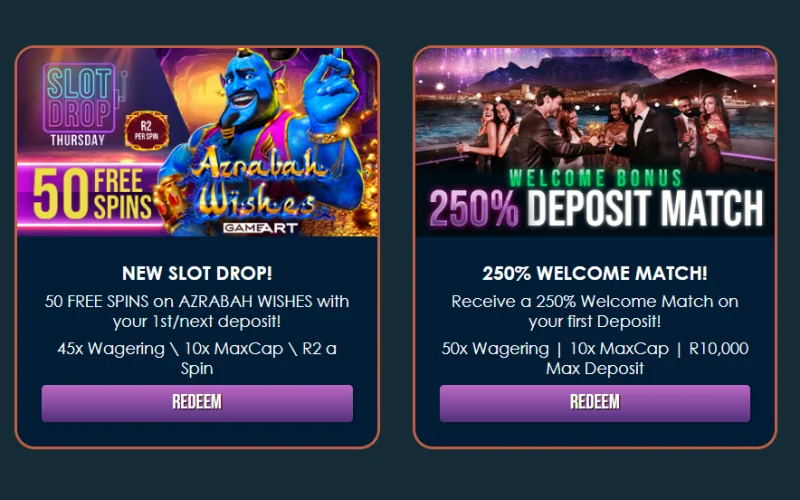Click the R2 per spin badge
This screenshot has height=500, width=800.
146,130
